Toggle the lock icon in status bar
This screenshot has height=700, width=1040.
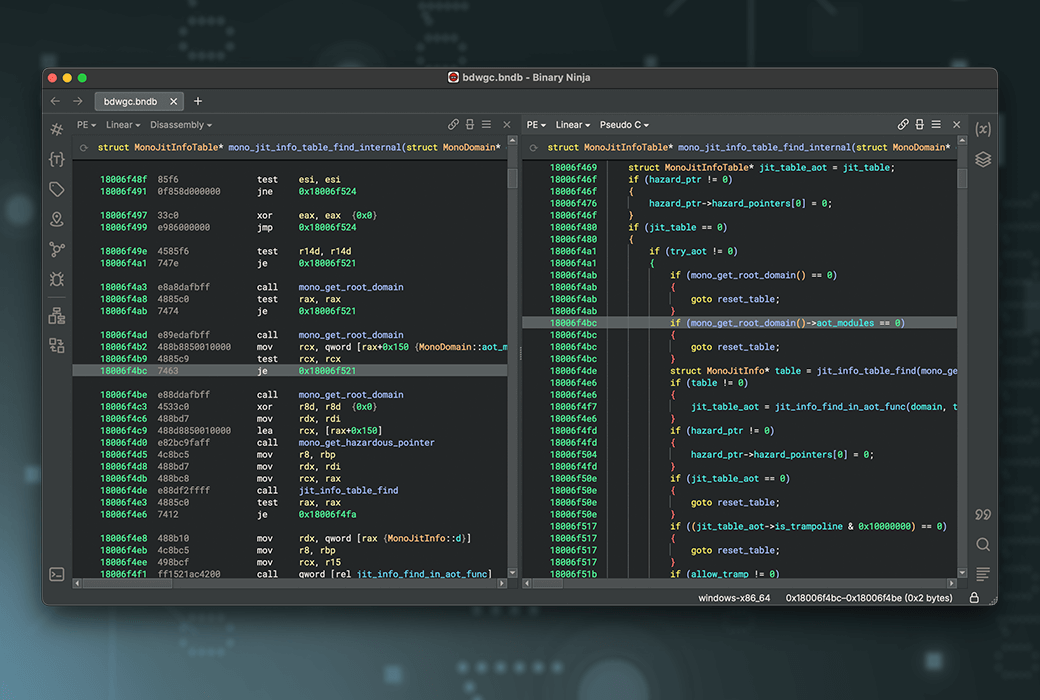click(974, 598)
